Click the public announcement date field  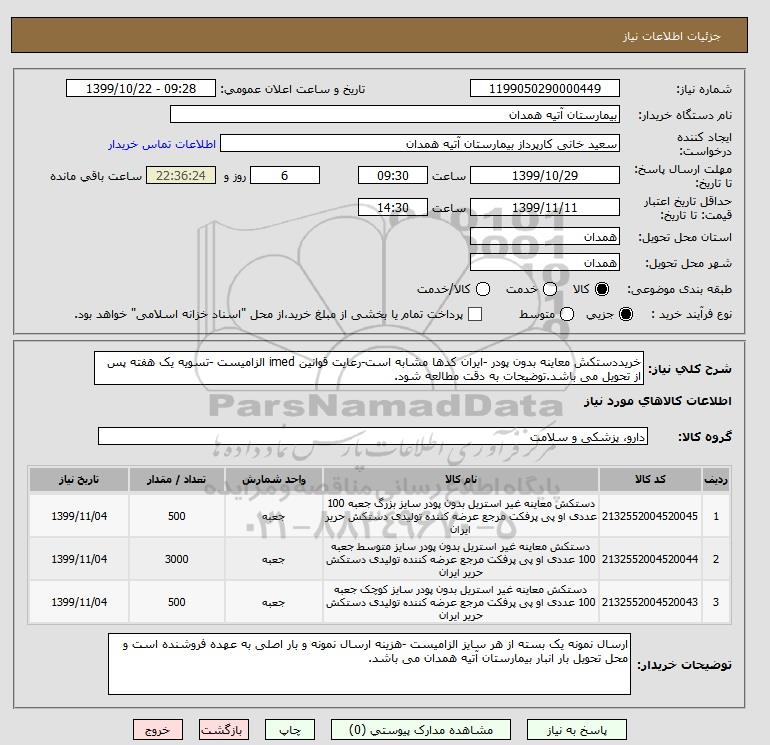point(141,88)
